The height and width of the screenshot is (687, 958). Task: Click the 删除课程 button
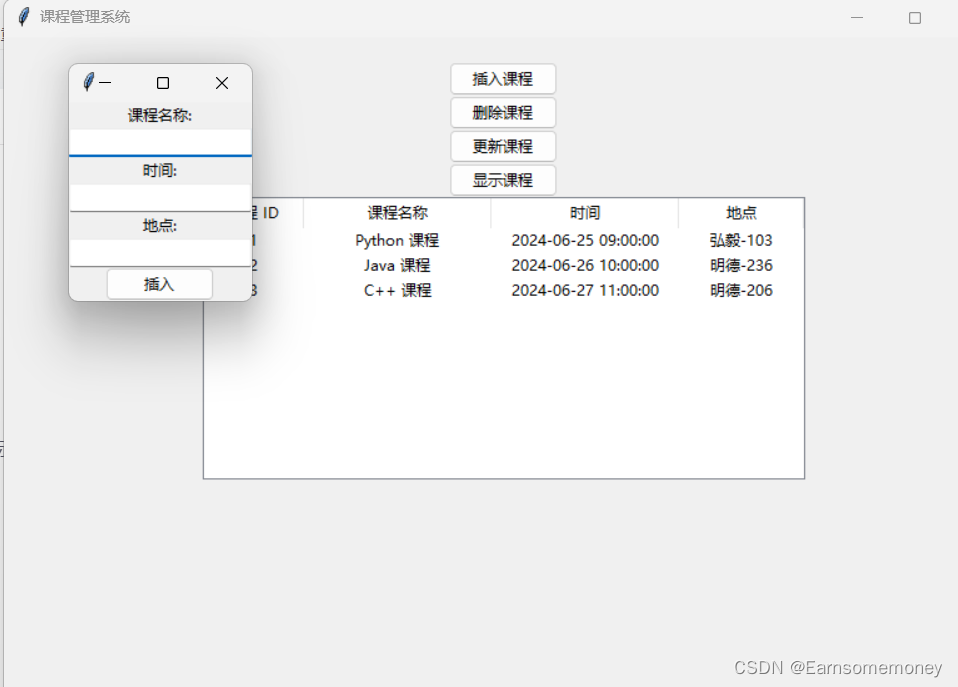(x=503, y=112)
